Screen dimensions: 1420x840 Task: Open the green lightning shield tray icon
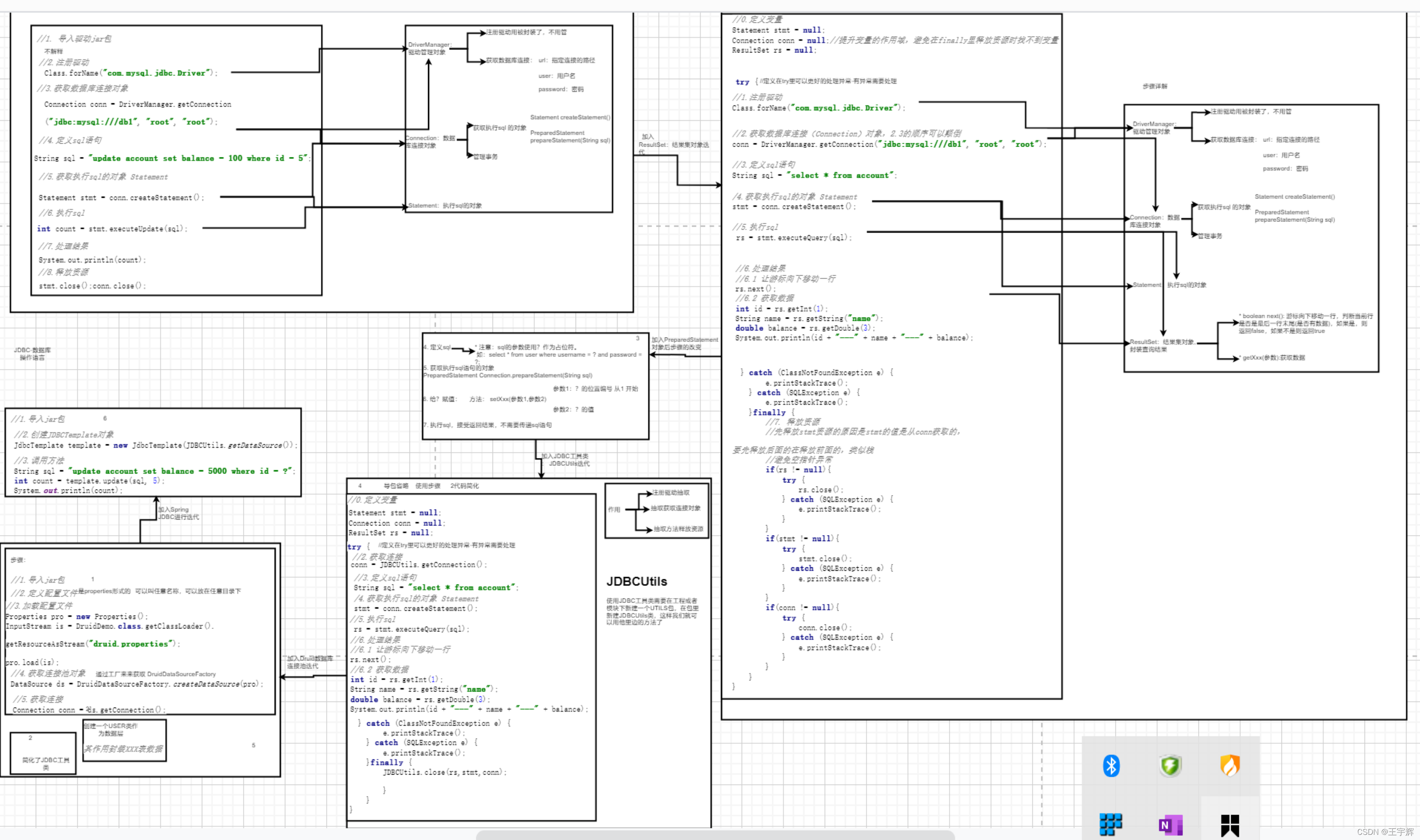[1170, 766]
